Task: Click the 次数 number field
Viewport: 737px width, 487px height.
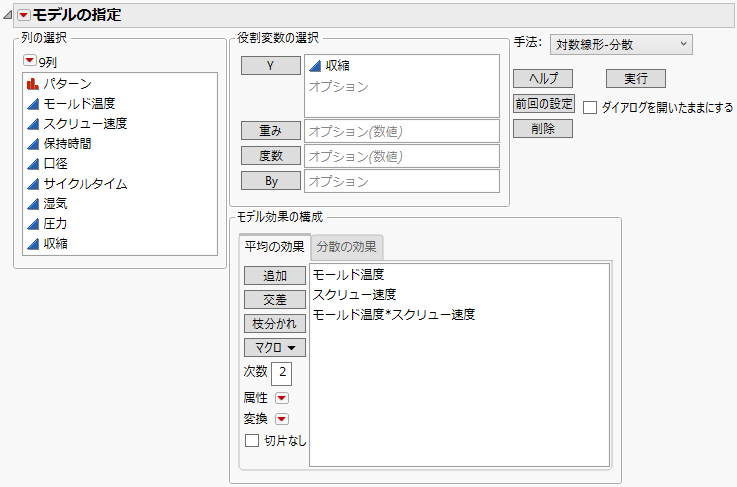Action: pos(282,373)
